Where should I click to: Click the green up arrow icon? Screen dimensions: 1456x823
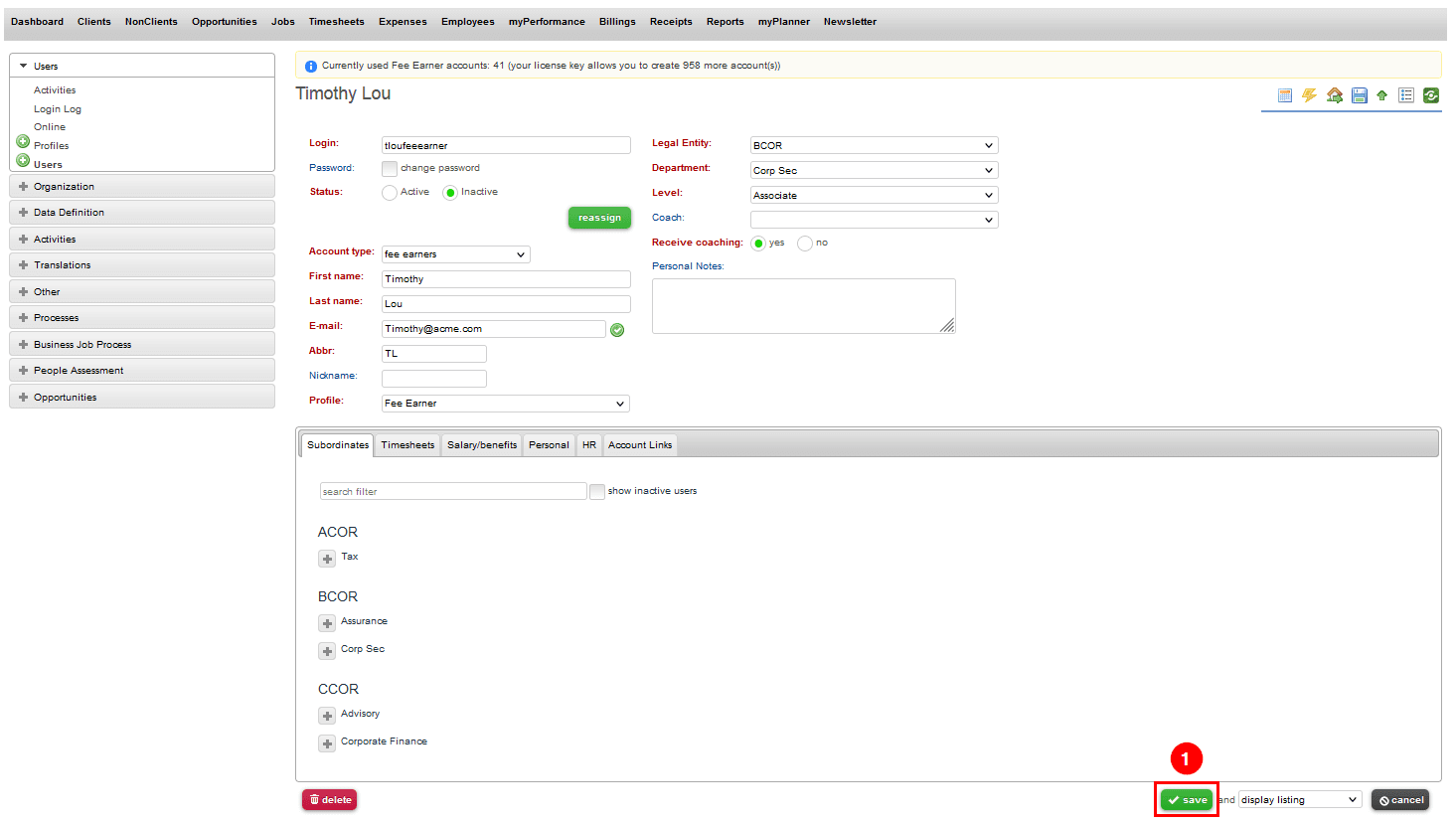click(1381, 95)
